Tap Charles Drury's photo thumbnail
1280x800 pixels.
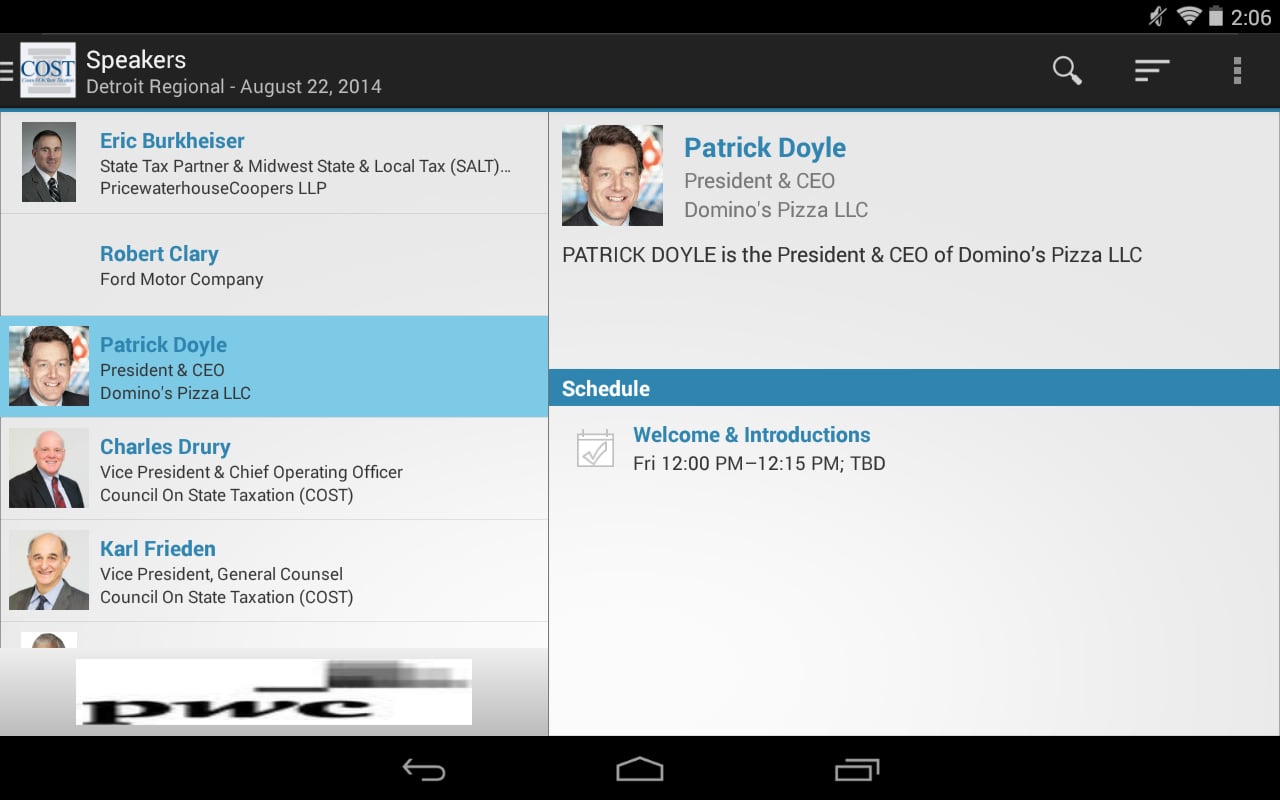pos(49,468)
